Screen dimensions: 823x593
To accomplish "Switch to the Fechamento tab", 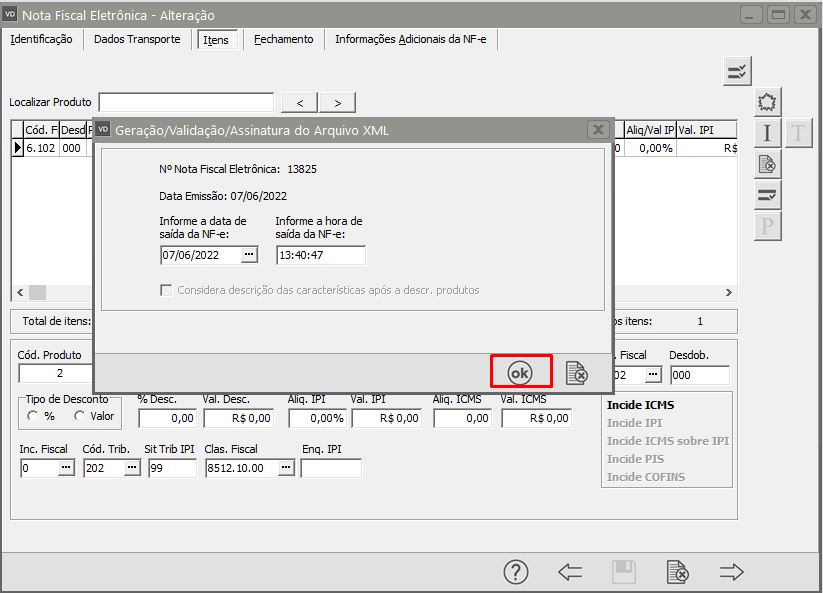I will pyautogui.click(x=283, y=39).
